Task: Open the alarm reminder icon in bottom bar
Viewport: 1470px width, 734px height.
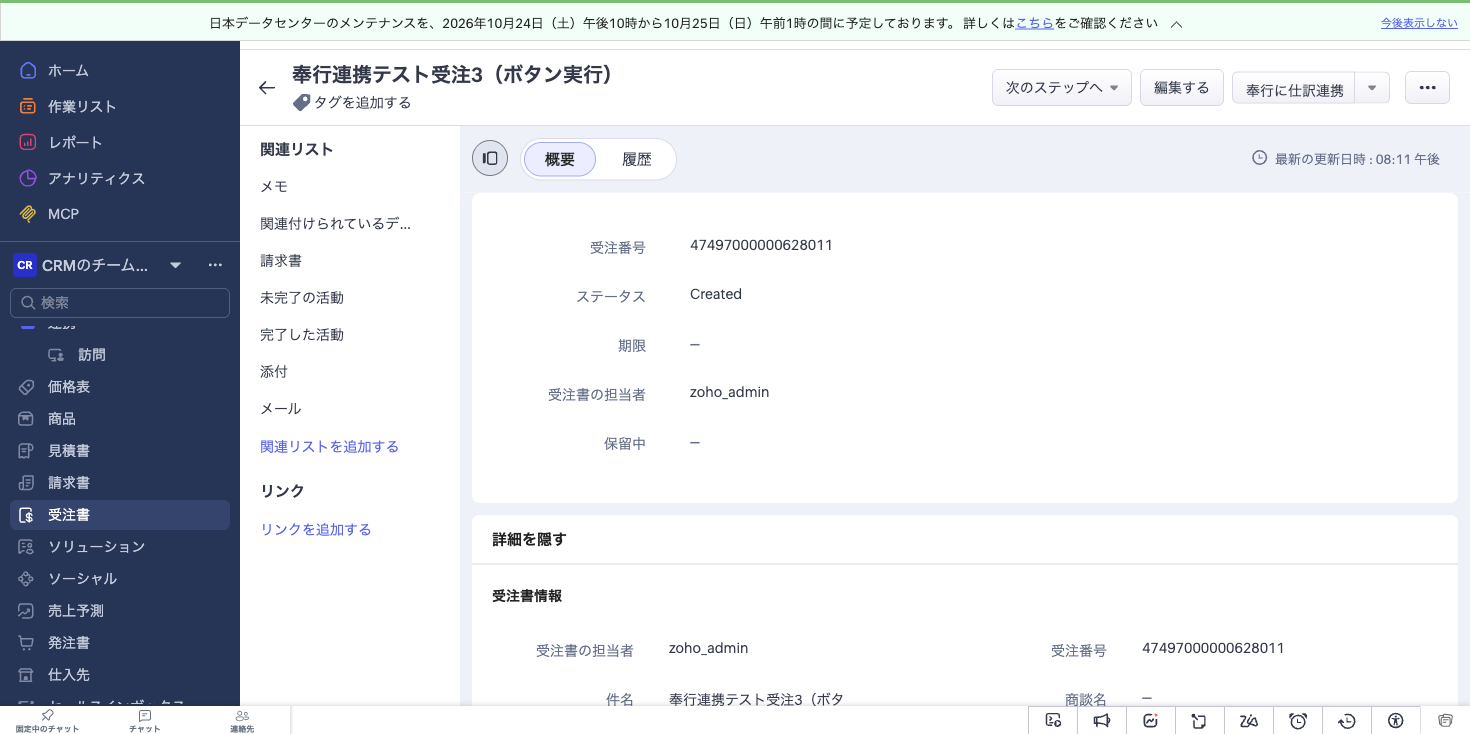Action: tap(1298, 721)
